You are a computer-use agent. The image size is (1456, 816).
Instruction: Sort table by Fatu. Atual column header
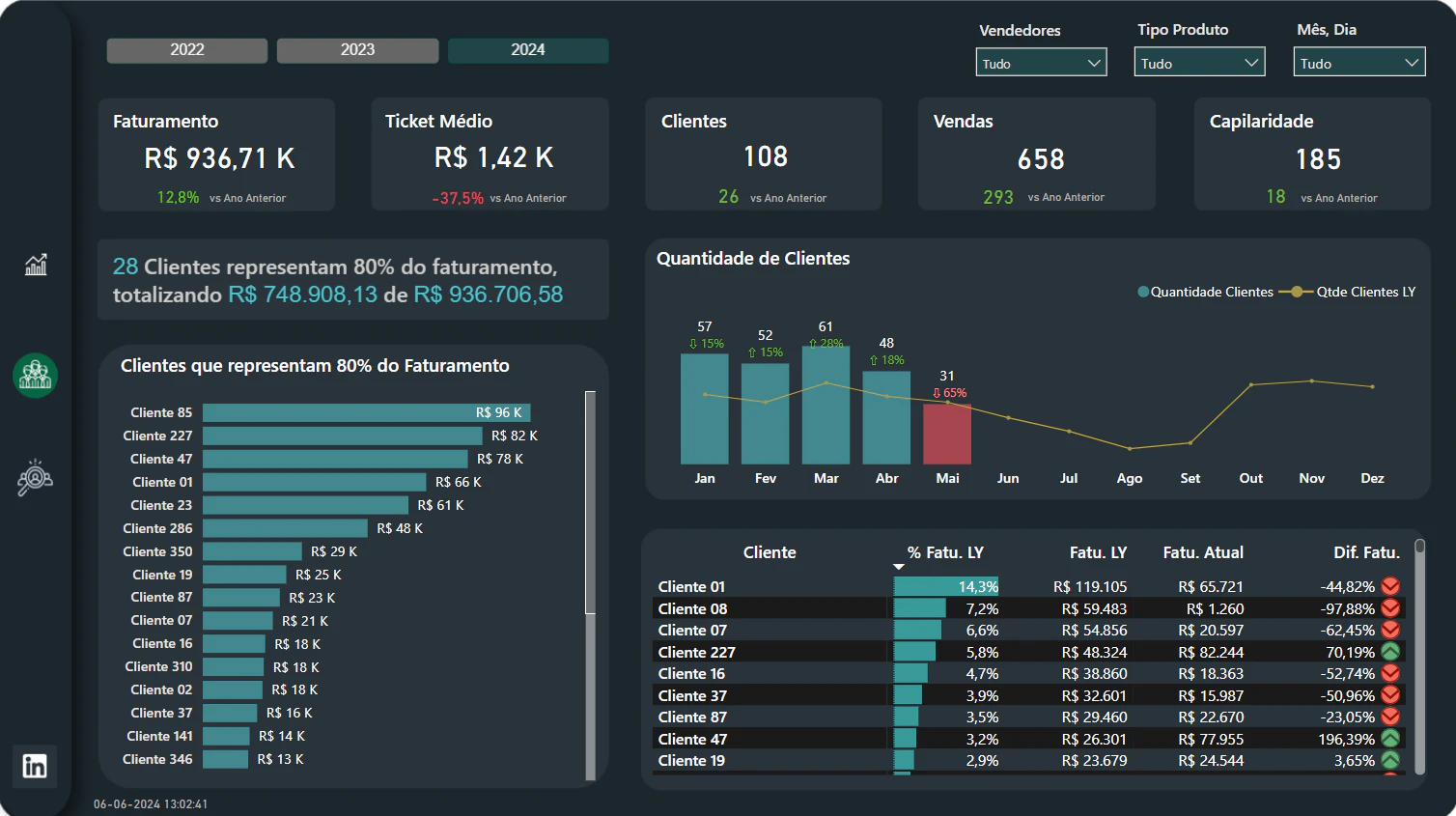pyautogui.click(x=1203, y=552)
